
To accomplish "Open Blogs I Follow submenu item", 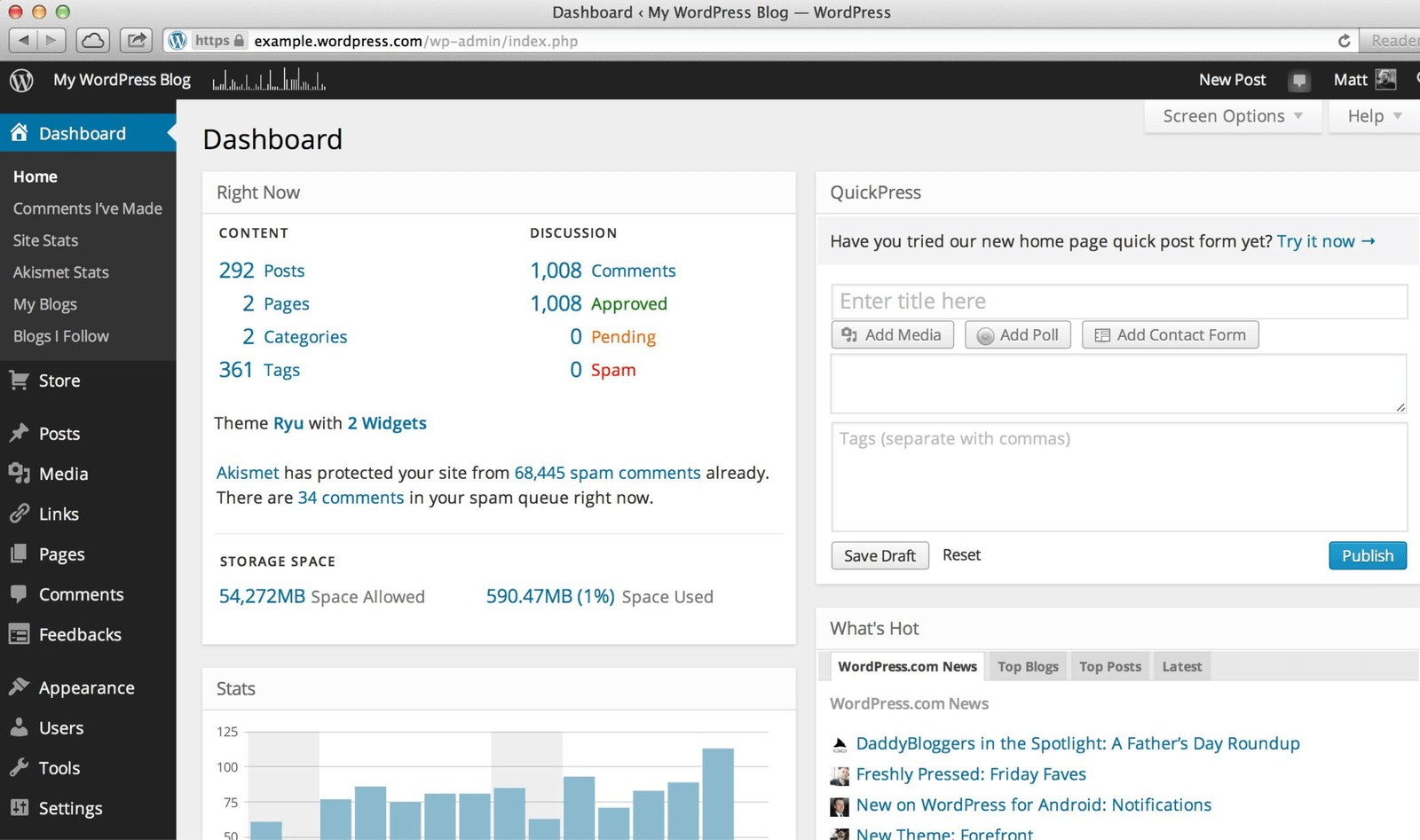I will point(60,336).
